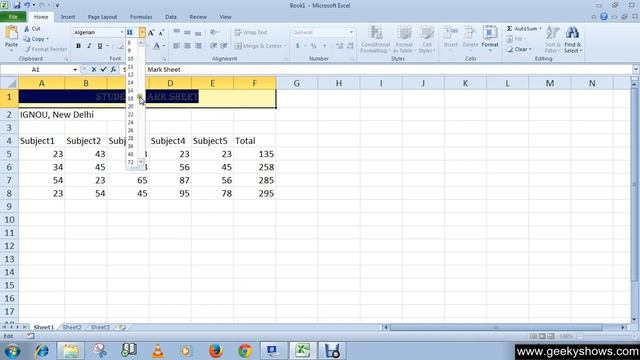Image resolution: width=640 pixels, height=360 pixels.
Task: Switch to the Review tab
Action: [x=198, y=17]
